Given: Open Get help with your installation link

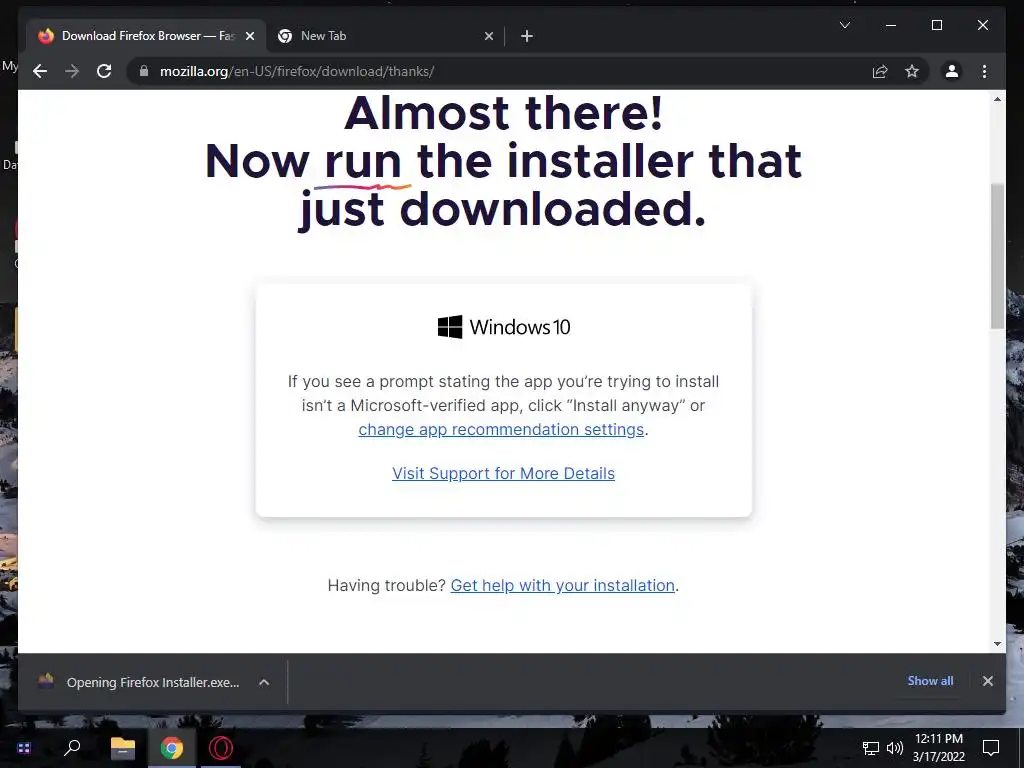Looking at the screenshot, I should coord(562,585).
